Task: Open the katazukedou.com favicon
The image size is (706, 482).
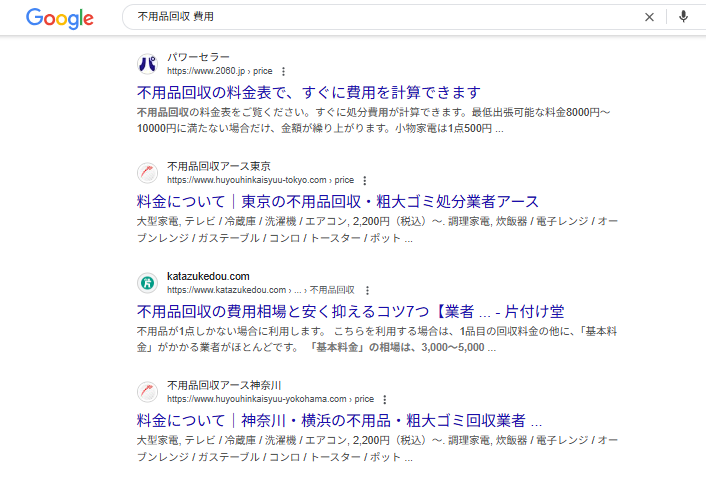Action: point(147,283)
